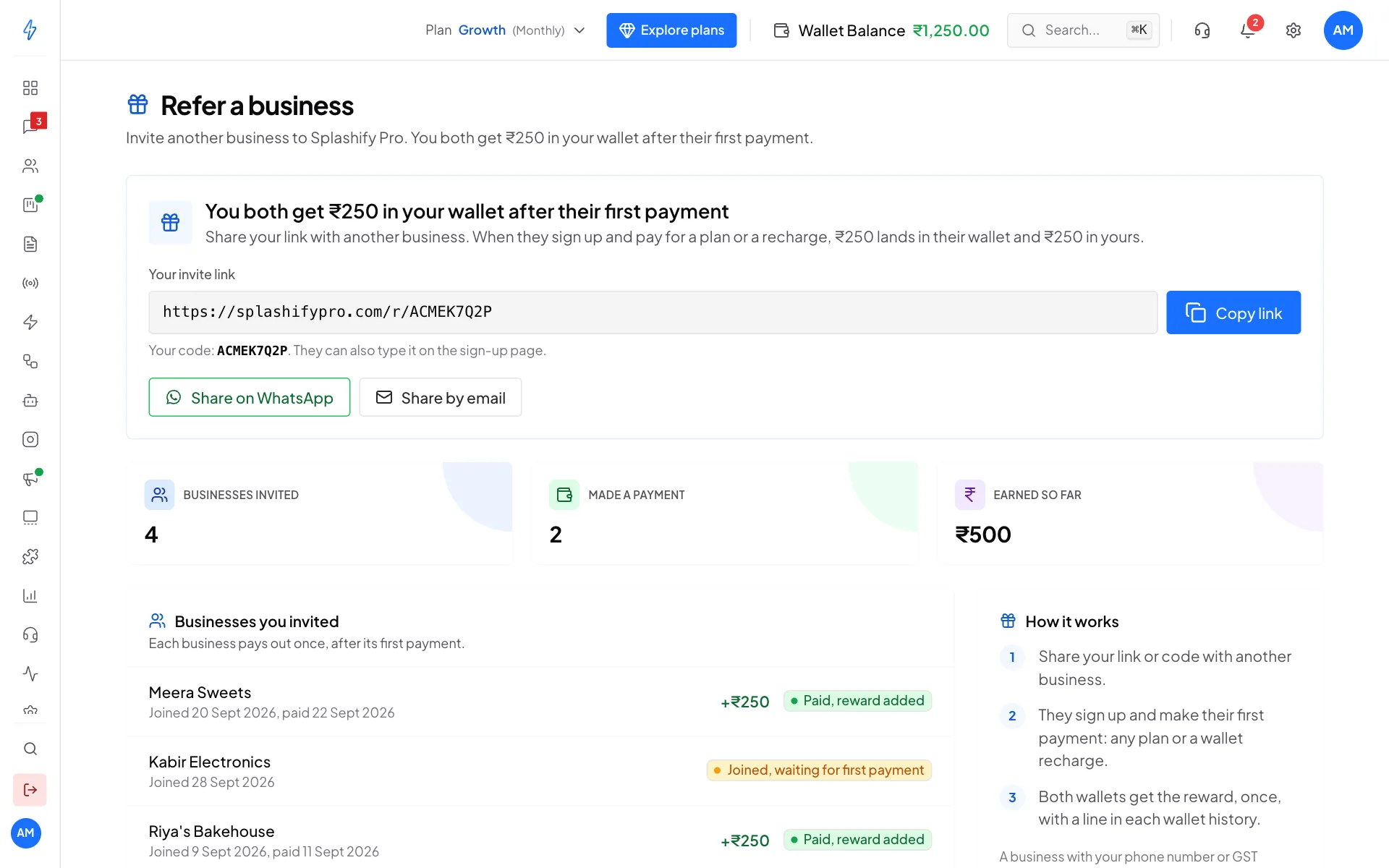Open the chatbot robot icon in sidebar

30,400
